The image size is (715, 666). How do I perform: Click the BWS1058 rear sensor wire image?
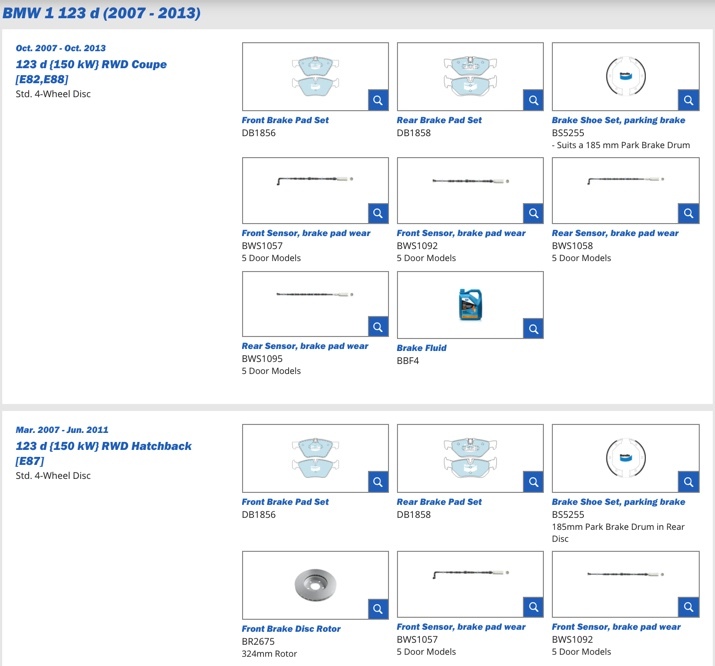point(626,181)
